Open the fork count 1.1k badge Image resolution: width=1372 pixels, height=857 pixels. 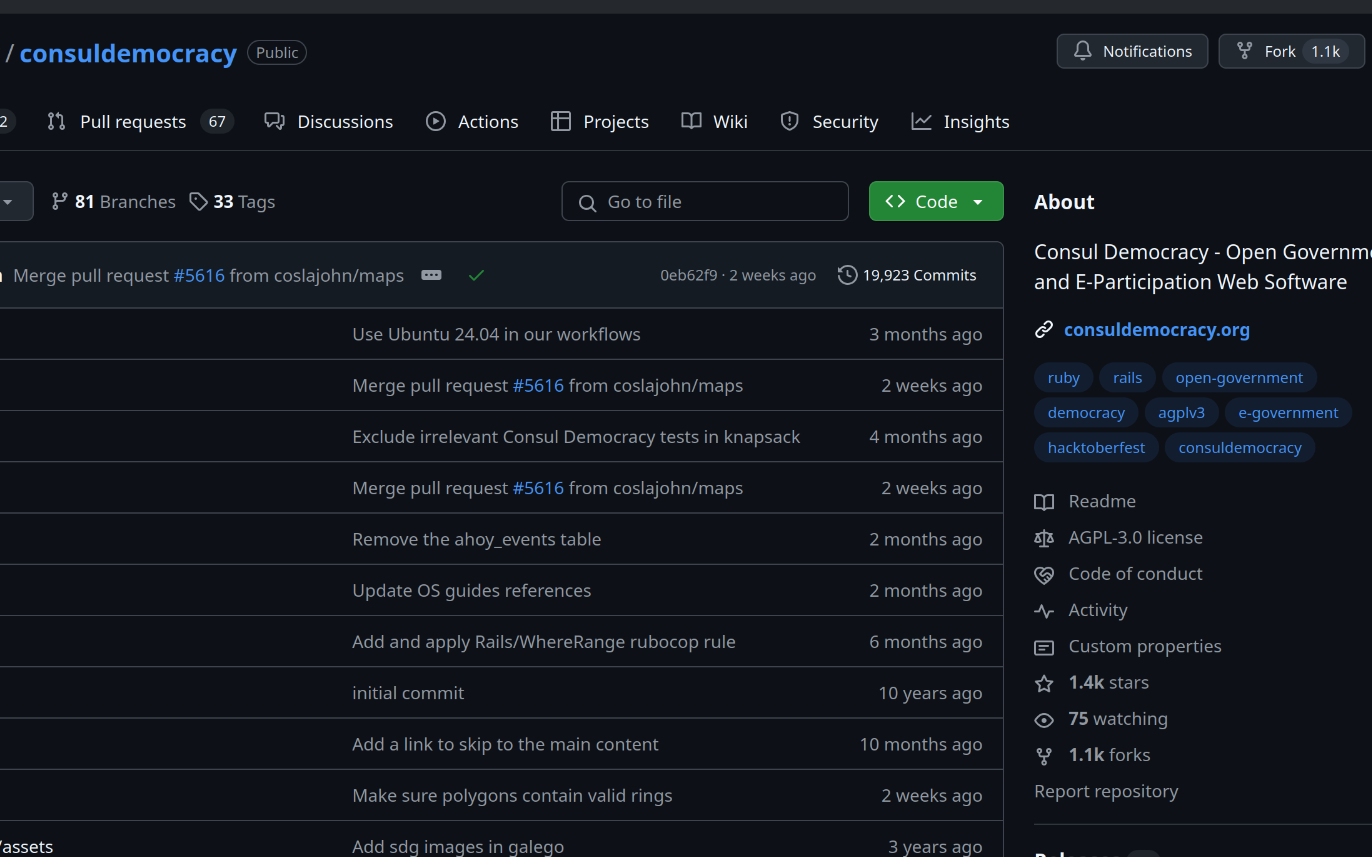tap(1325, 52)
